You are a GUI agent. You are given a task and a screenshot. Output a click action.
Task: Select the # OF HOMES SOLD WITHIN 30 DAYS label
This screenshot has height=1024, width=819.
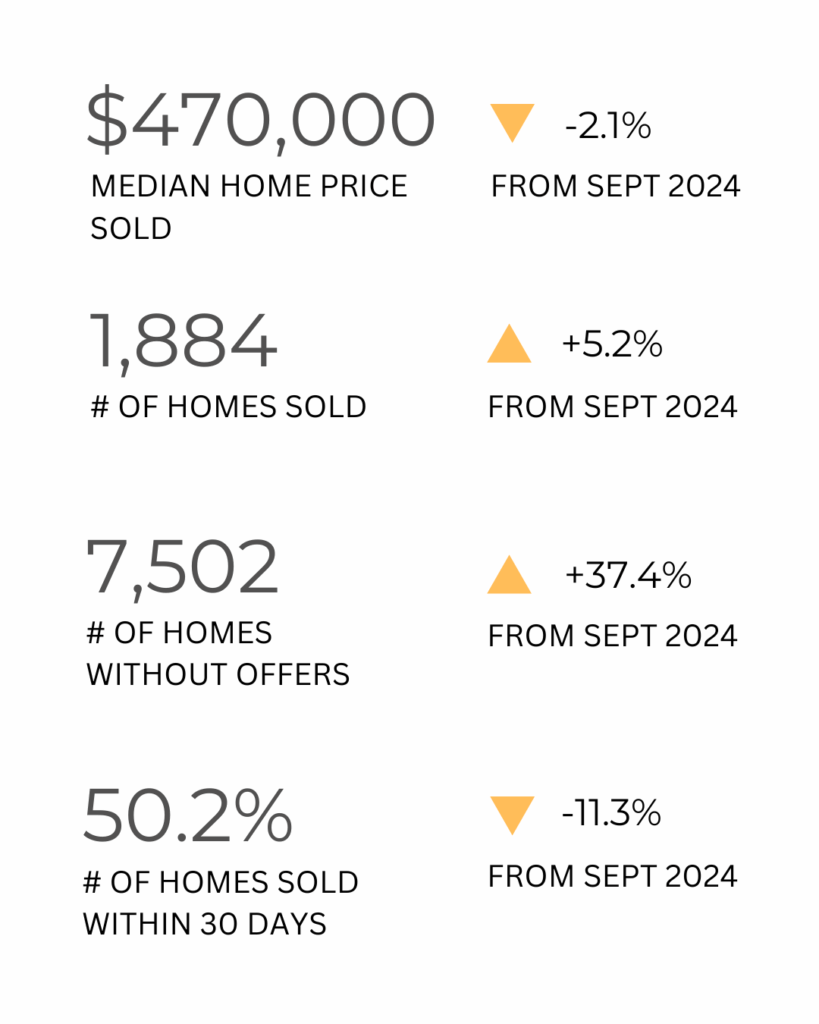coord(220,903)
